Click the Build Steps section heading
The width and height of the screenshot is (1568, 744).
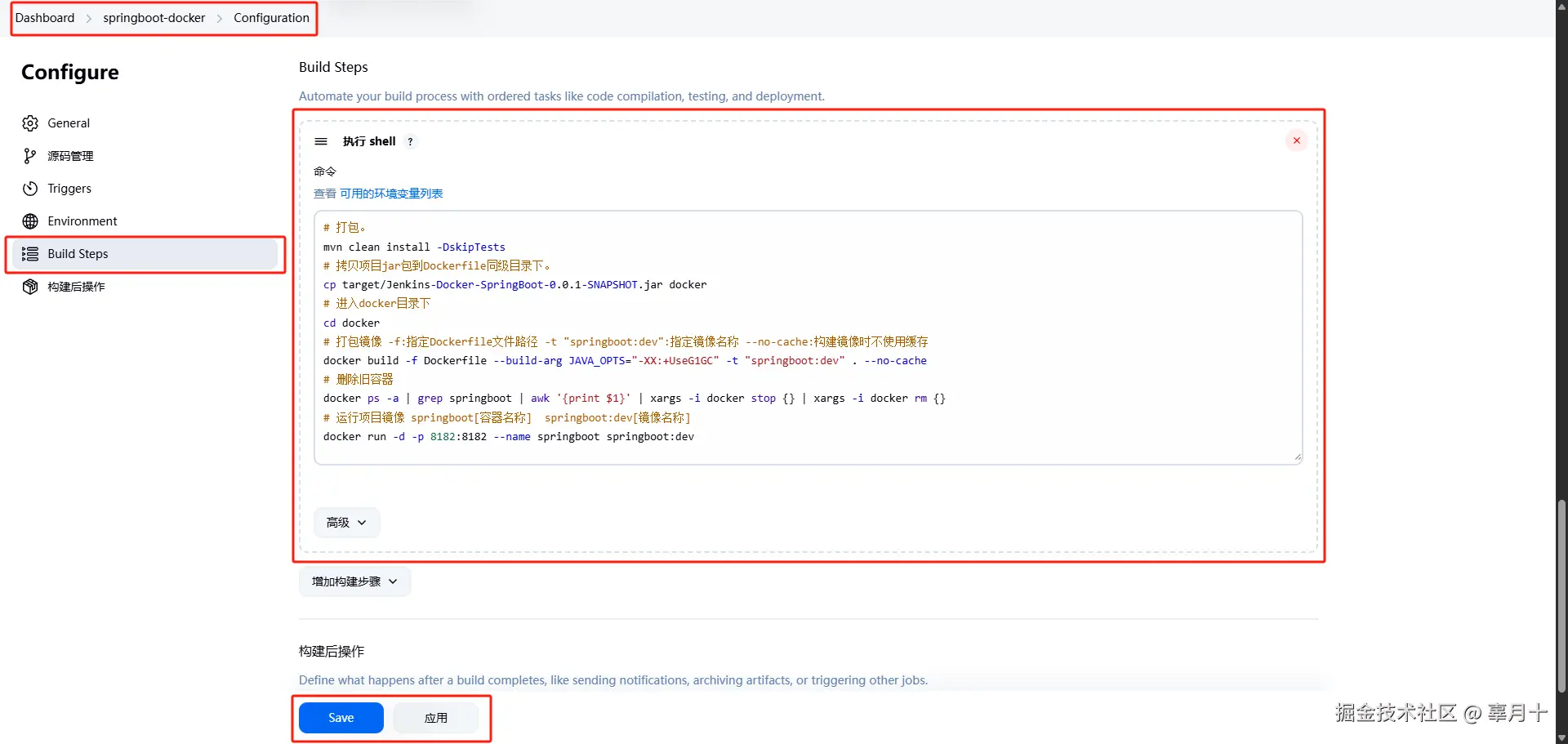pyautogui.click(x=333, y=67)
